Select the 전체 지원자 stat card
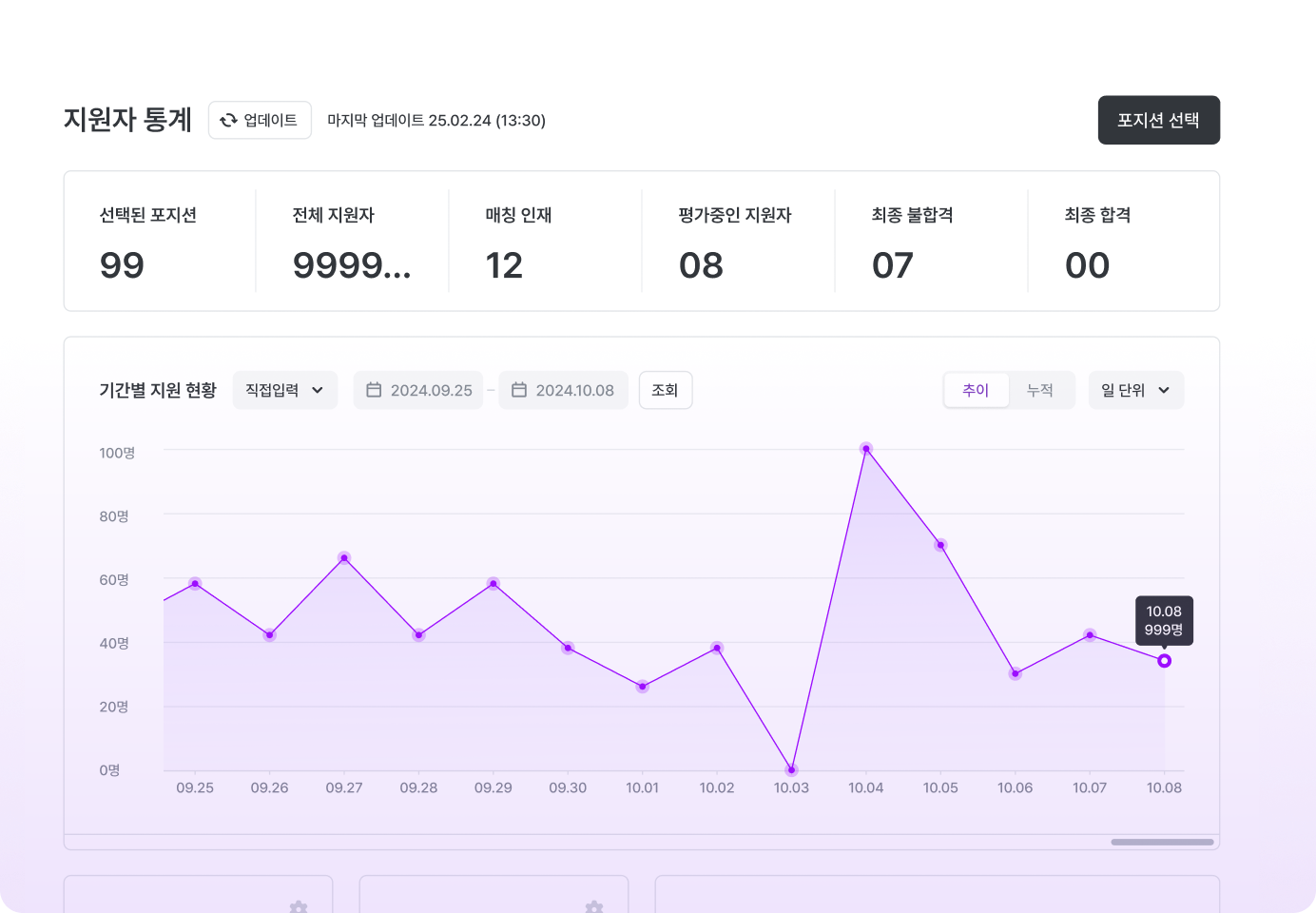This screenshot has height=913, width=1316. coord(352,242)
